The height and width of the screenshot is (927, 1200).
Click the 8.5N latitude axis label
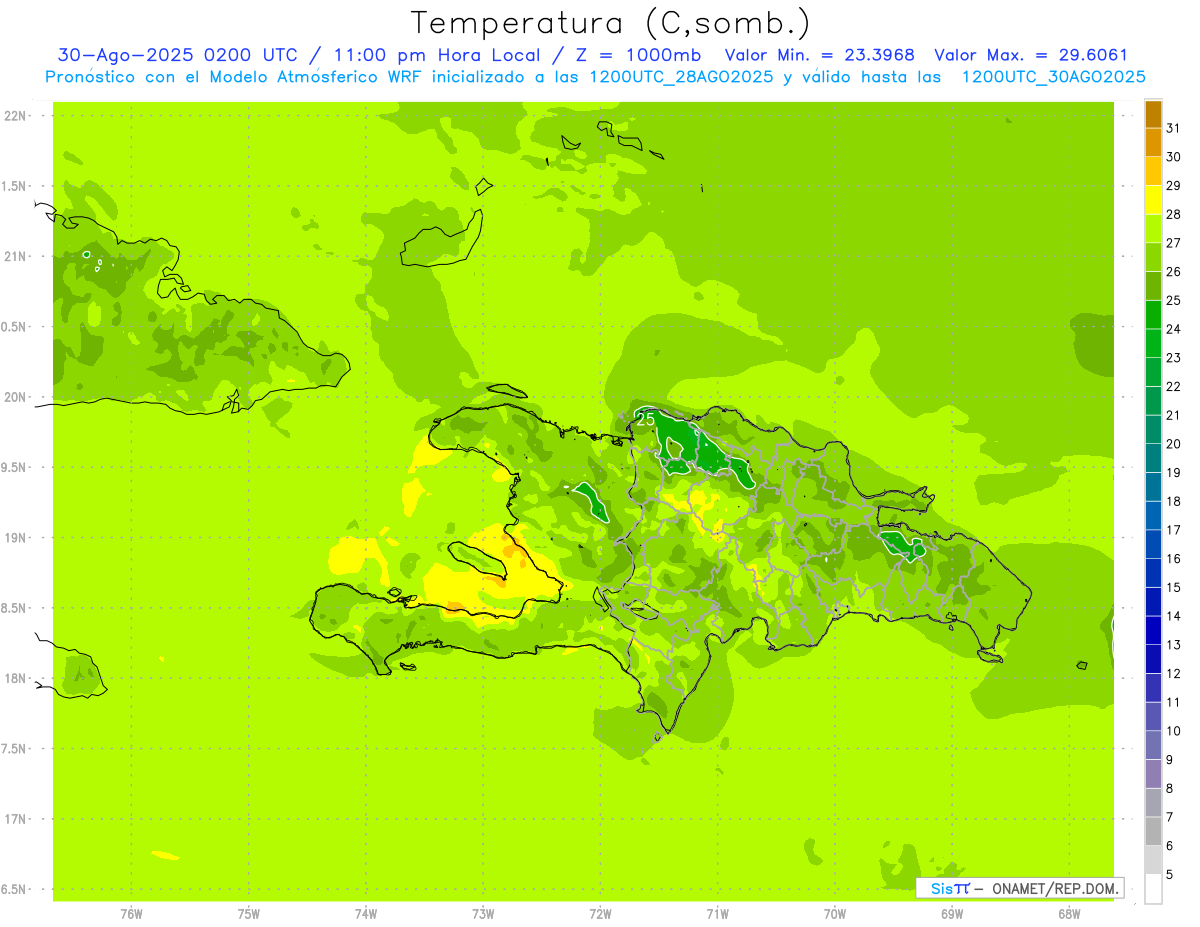[x=15, y=608]
